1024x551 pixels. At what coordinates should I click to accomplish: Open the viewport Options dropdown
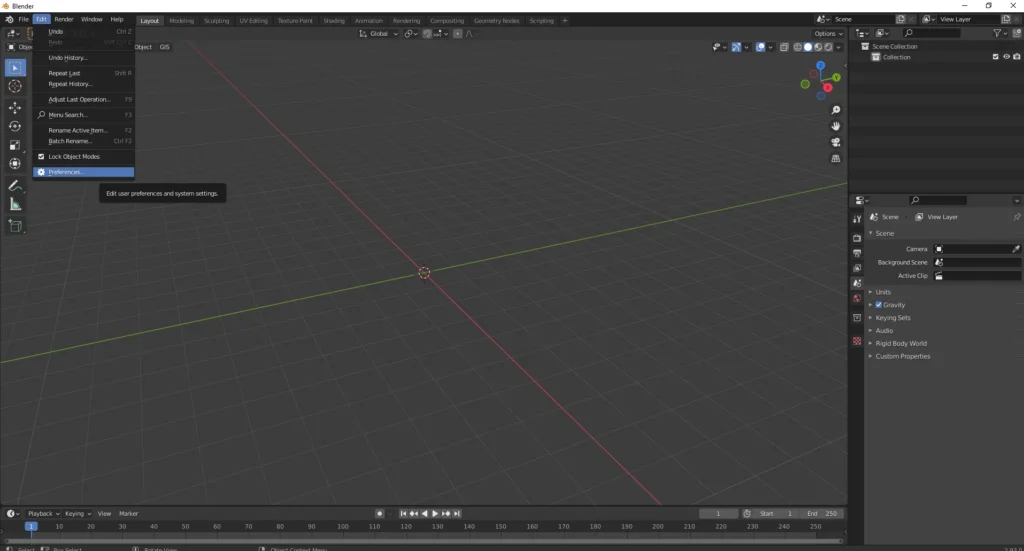pyautogui.click(x=828, y=34)
